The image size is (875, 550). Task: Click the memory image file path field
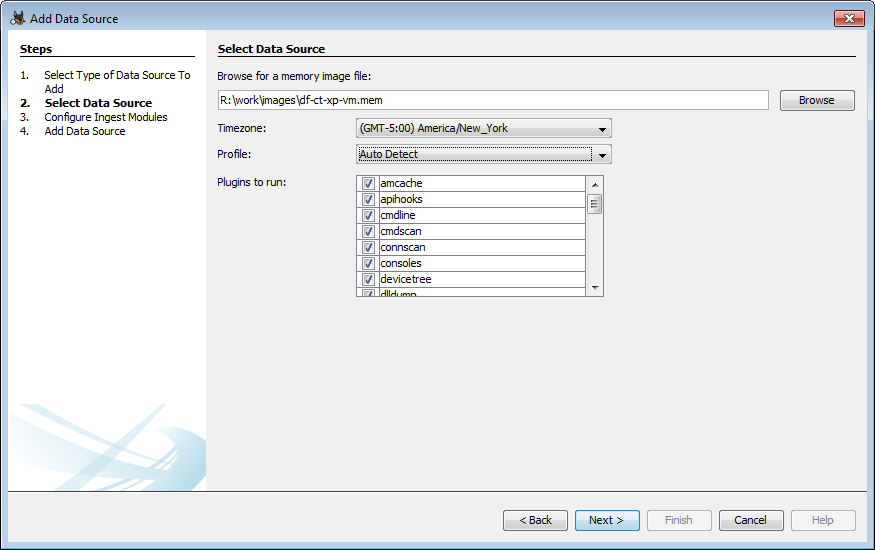pyautogui.click(x=492, y=101)
